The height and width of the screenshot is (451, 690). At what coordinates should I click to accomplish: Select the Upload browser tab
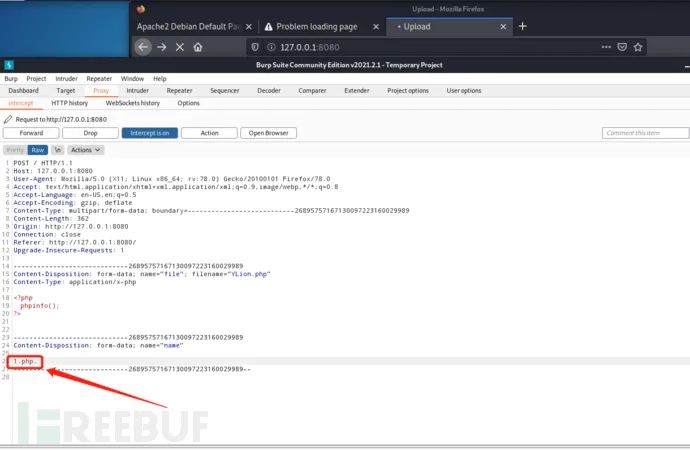tap(449, 27)
